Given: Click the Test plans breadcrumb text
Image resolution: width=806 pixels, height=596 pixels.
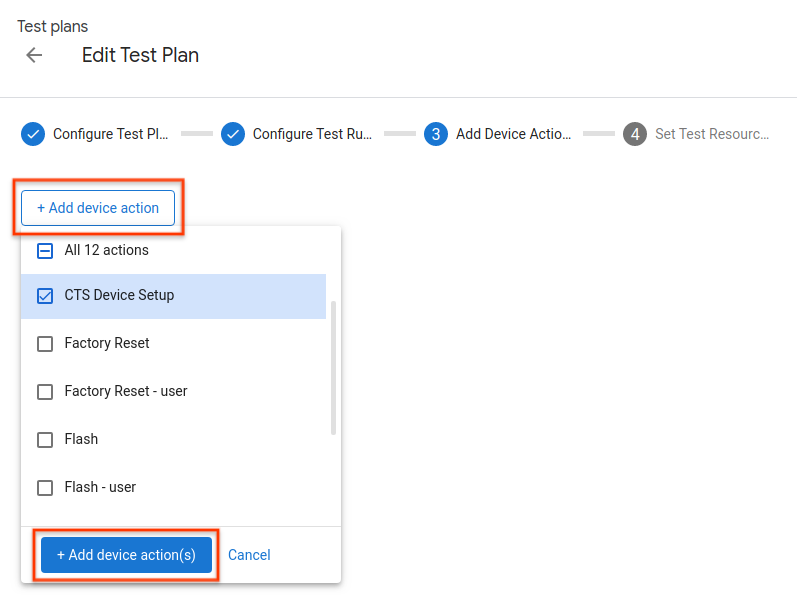Looking at the screenshot, I should 52,26.
